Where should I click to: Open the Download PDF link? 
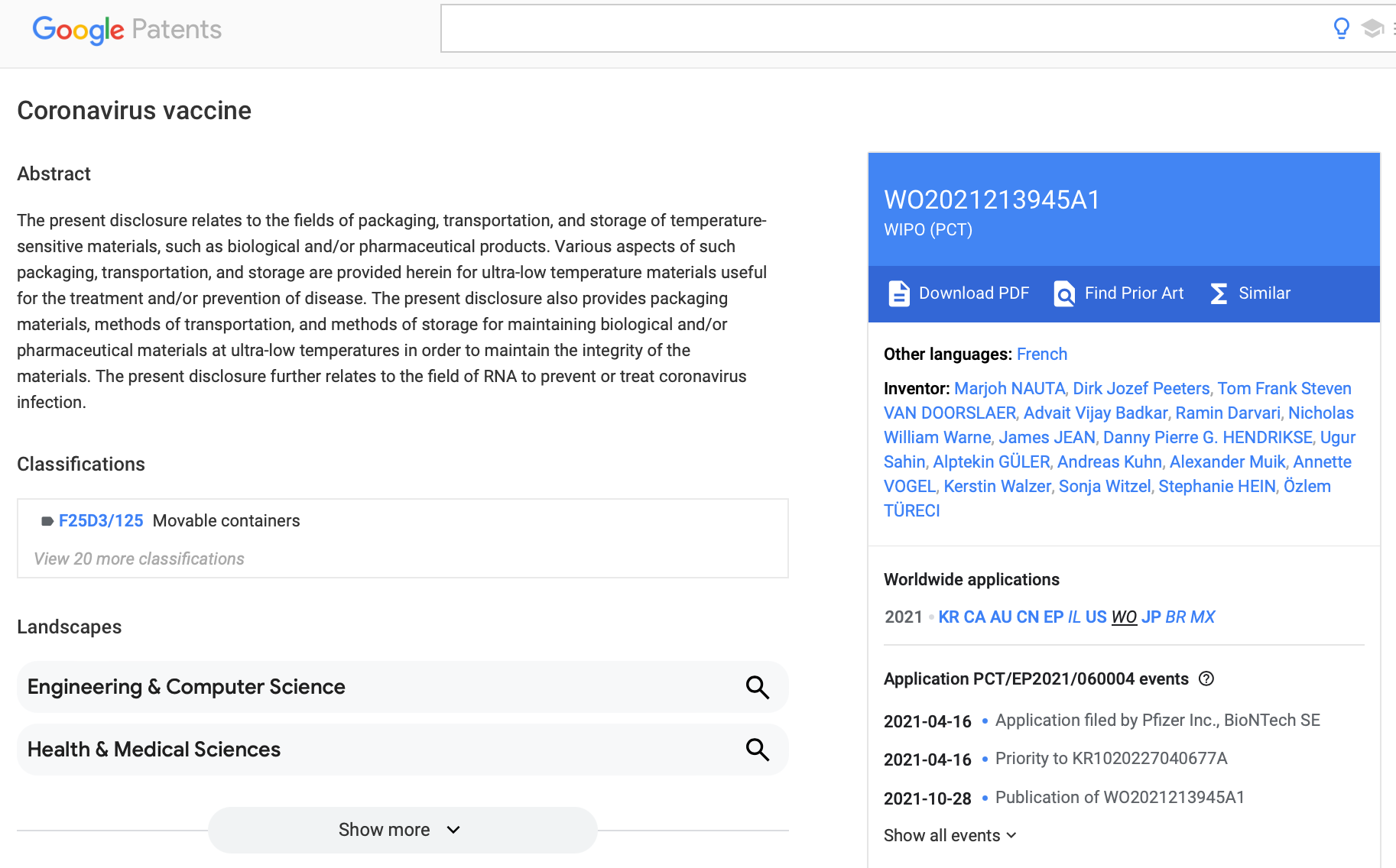tap(959, 293)
